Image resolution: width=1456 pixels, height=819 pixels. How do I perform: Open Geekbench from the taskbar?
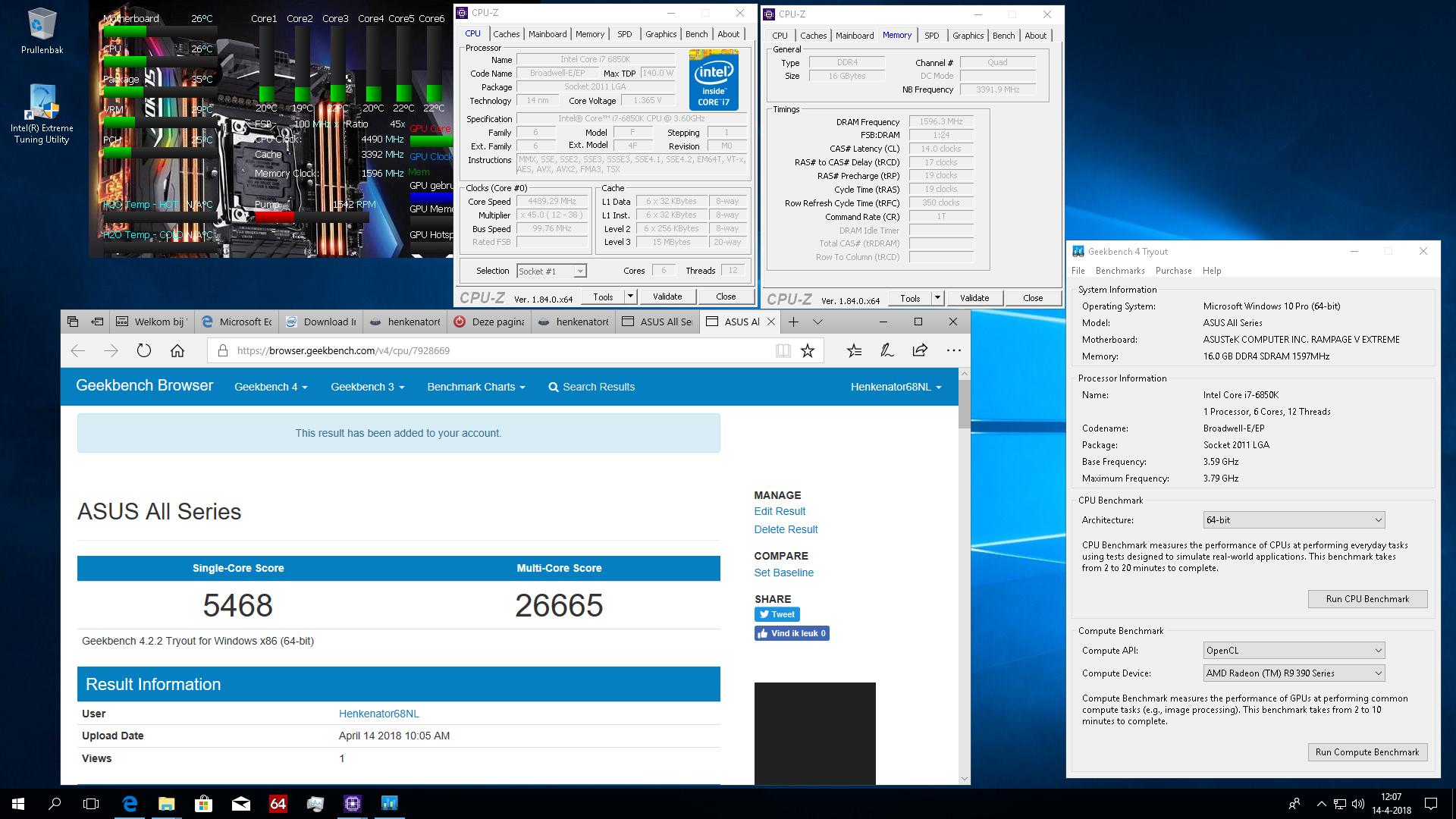click(389, 804)
